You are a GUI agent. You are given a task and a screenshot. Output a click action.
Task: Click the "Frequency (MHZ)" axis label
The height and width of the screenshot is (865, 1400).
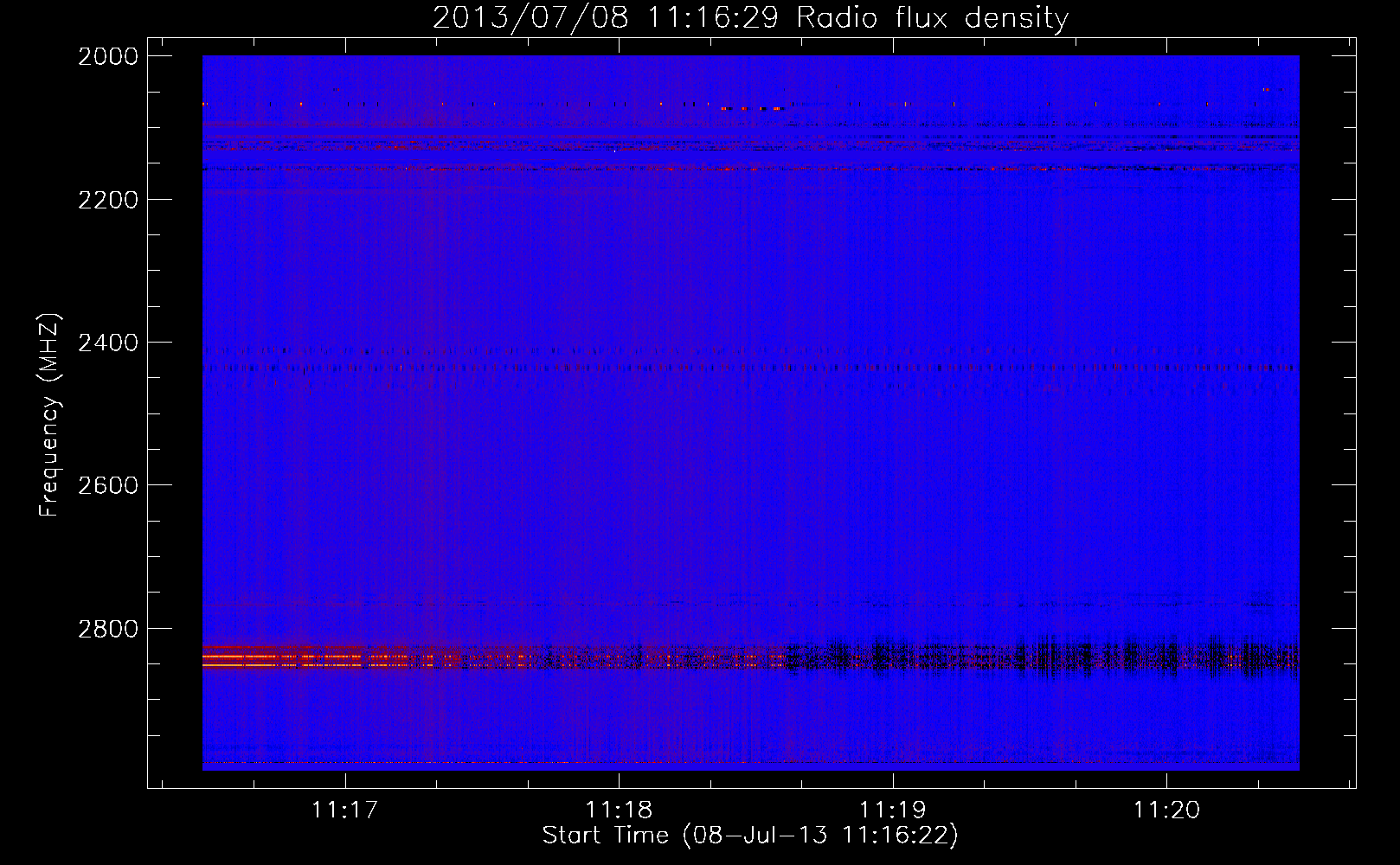tap(49, 415)
